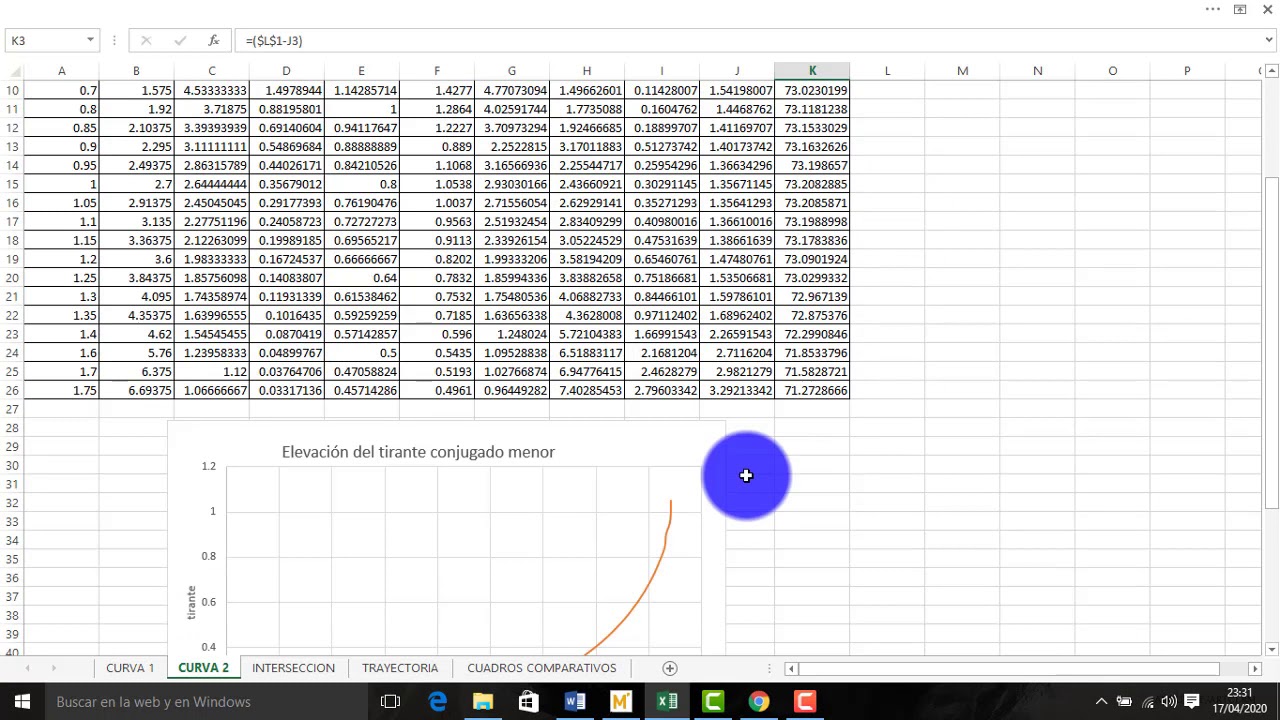Add a new sheet with plus button
The image size is (1280, 720).
670,668
